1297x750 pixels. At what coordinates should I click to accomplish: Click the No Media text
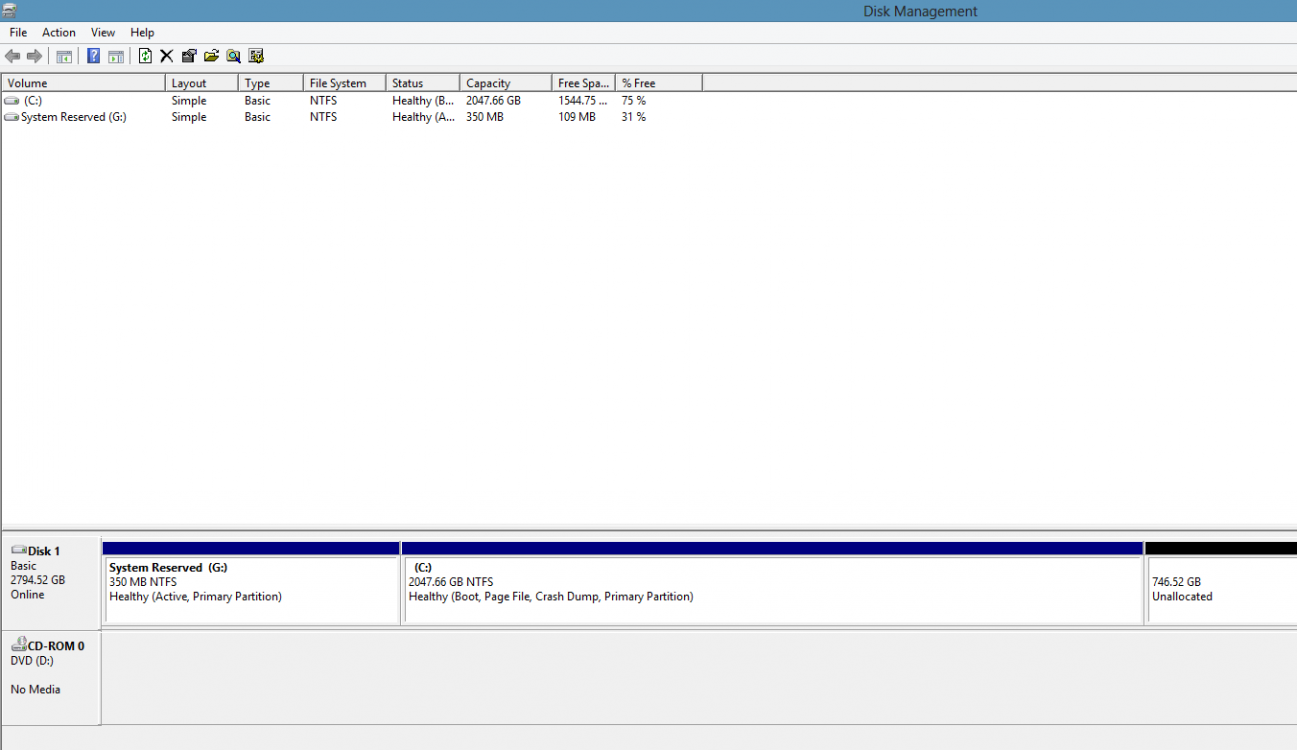point(36,689)
